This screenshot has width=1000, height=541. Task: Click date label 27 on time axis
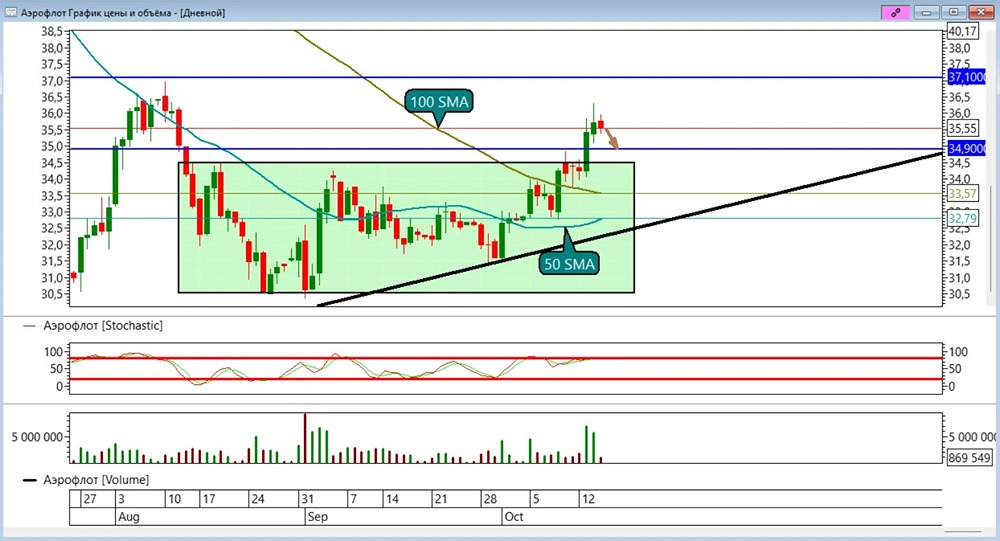point(90,499)
